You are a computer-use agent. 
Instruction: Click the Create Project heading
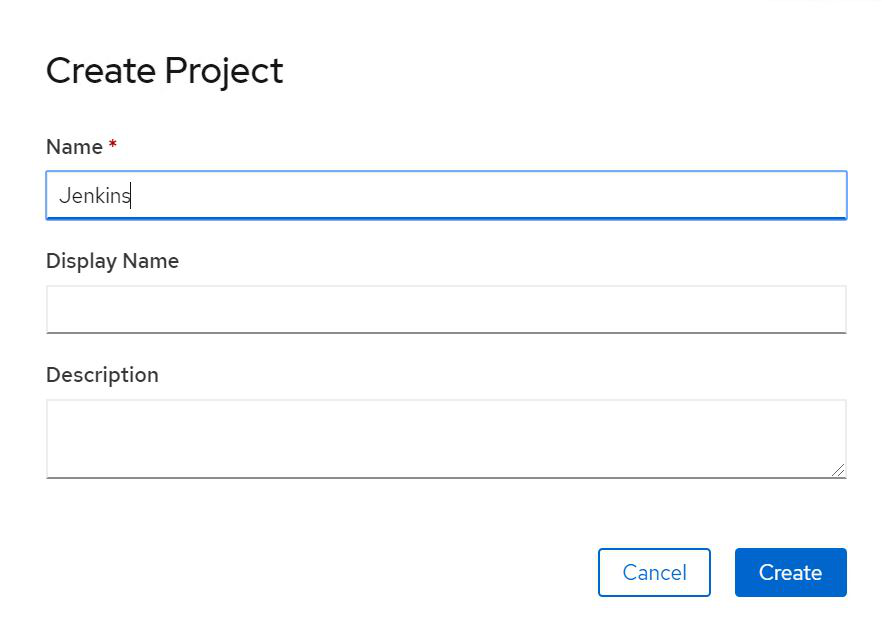165,71
